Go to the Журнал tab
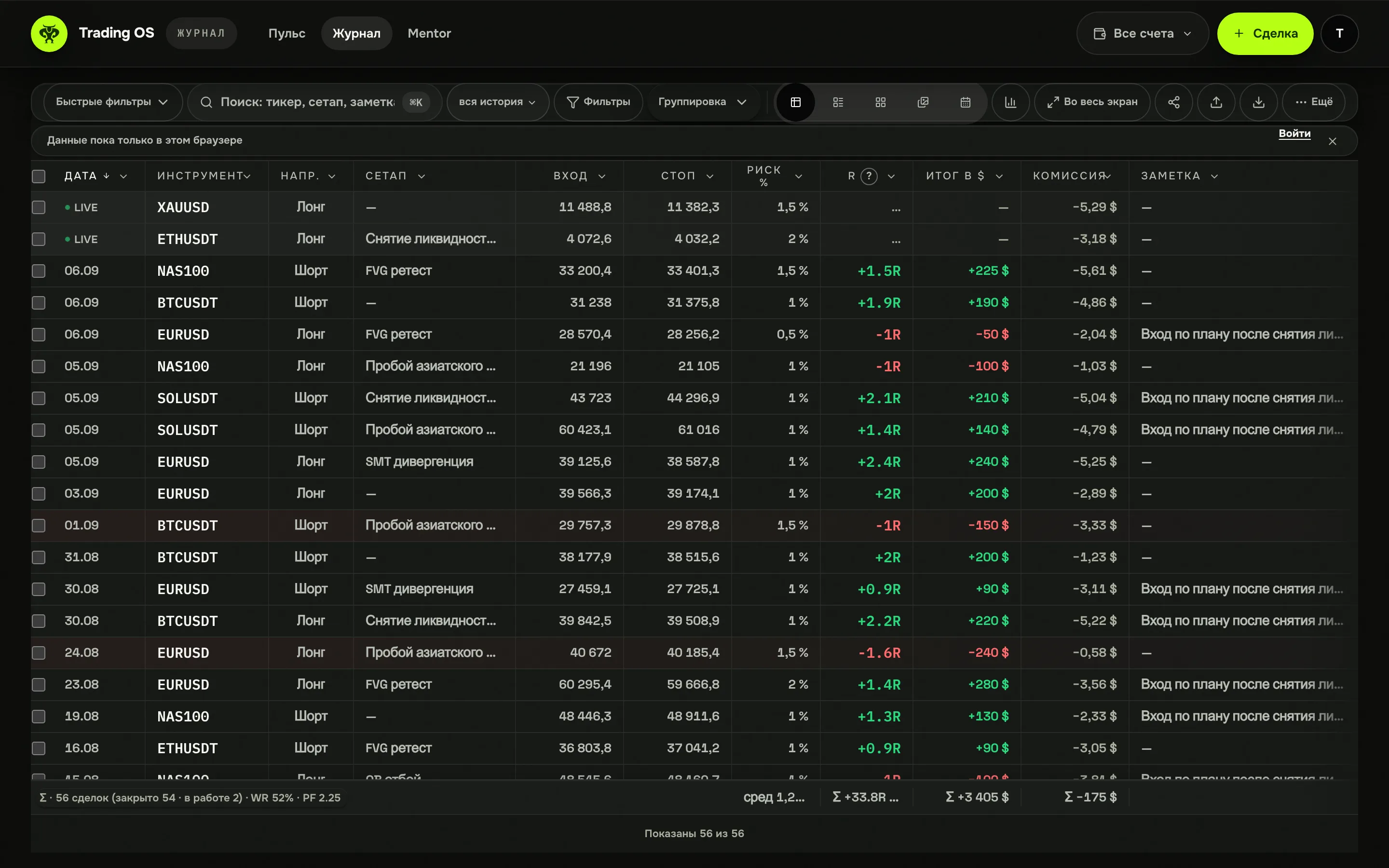1389x868 pixels. point(356,33)
